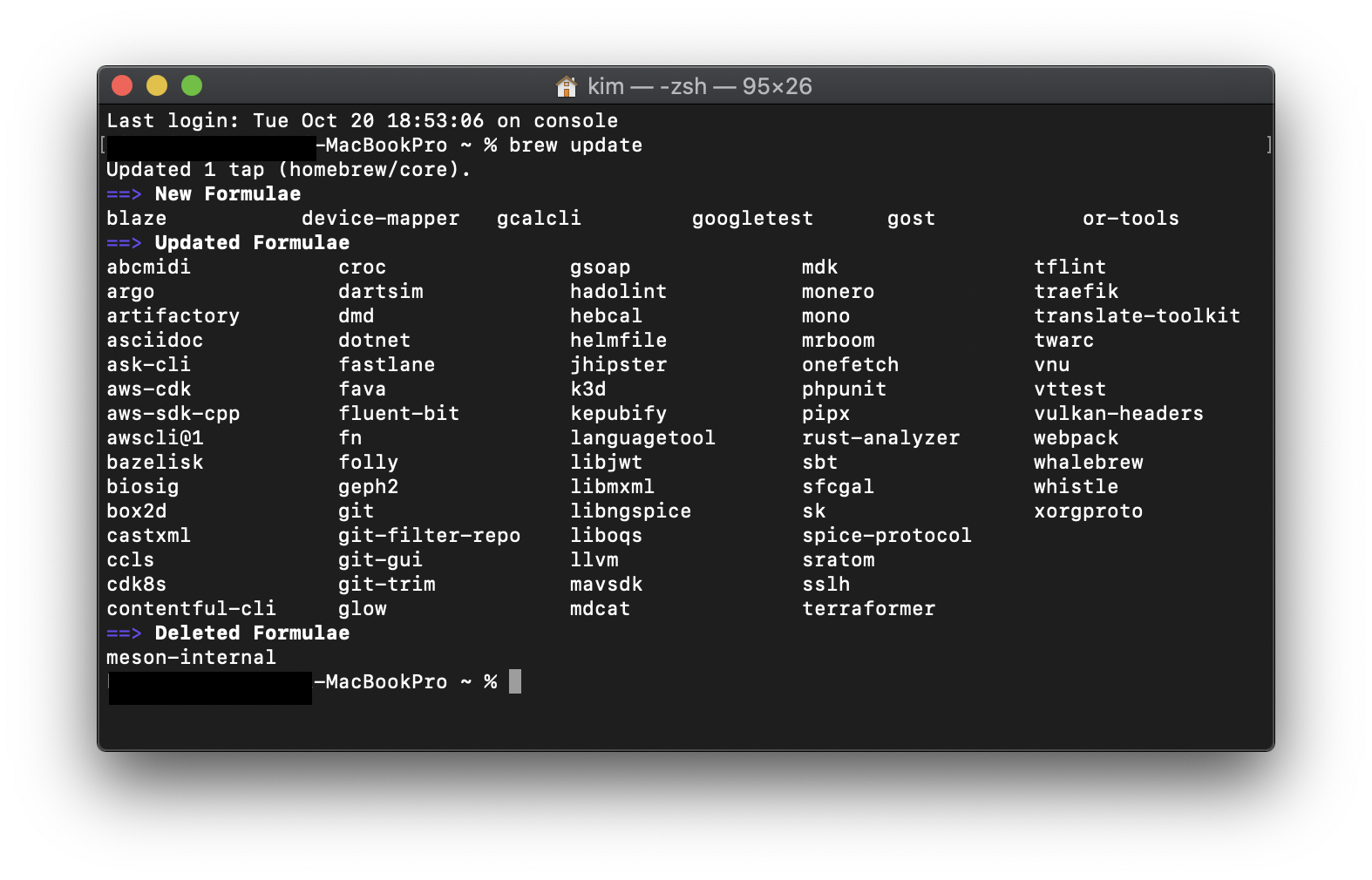Click the 'monero' formula entry
This screenshot has height=880, width=1372.
tap(838, 292)
